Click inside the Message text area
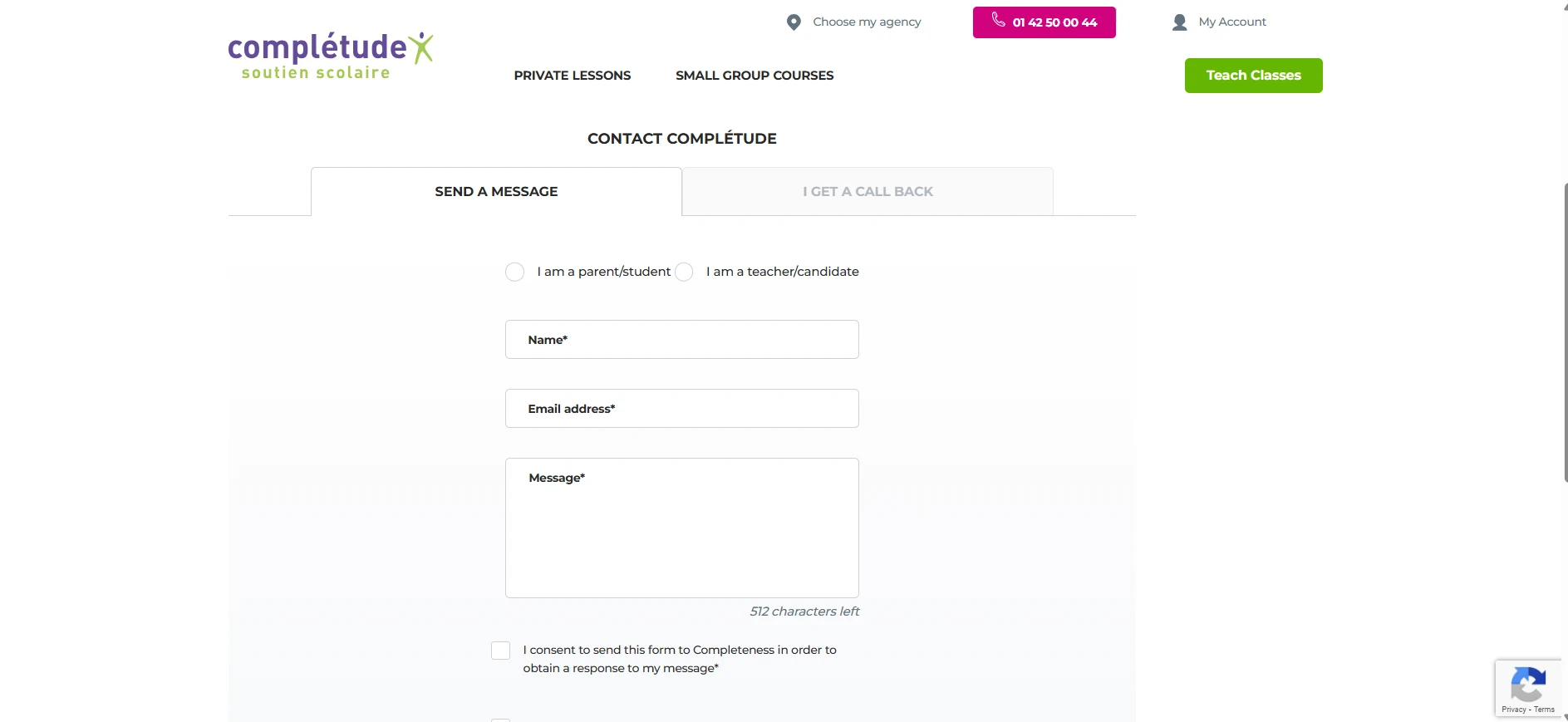 (x=681, y=532)
